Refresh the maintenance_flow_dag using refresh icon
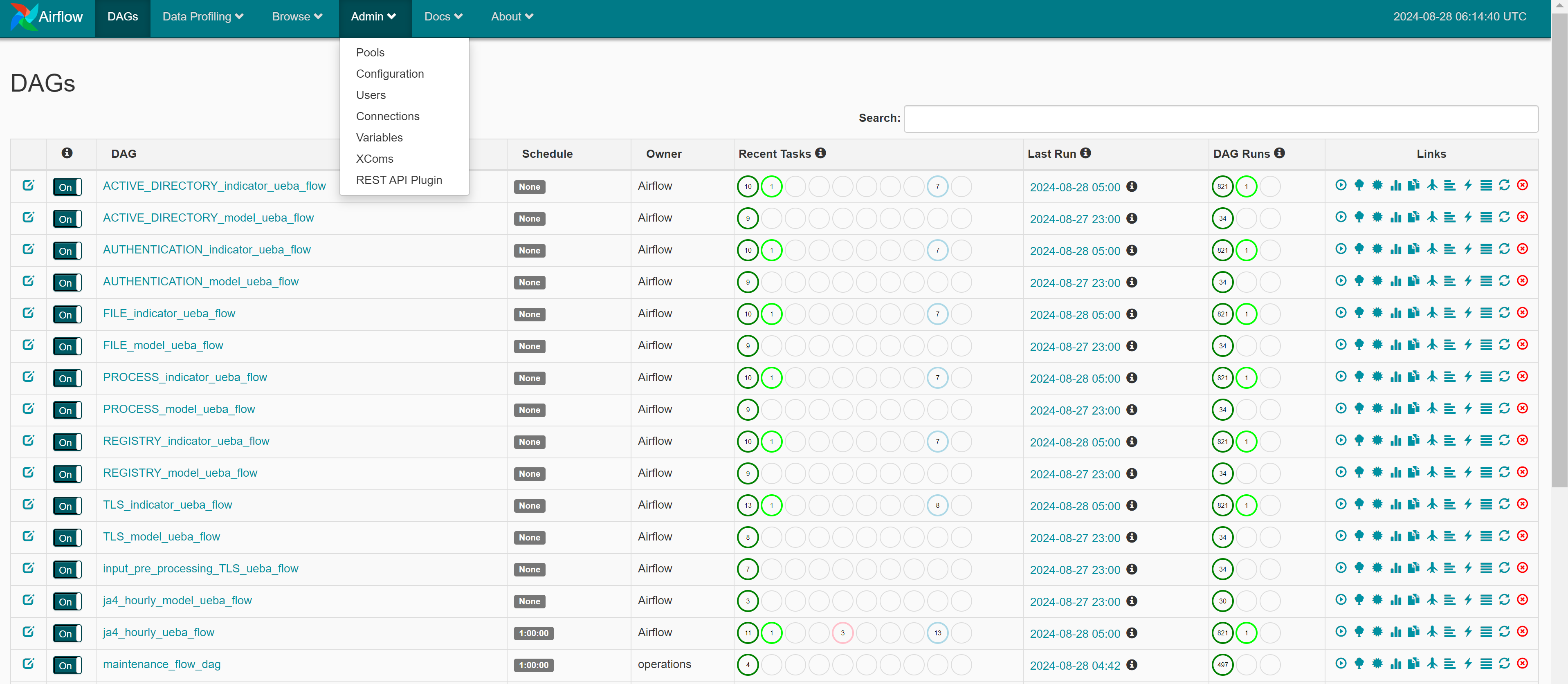Screen dimensions: 1568x684 [x=1504, y=663]
